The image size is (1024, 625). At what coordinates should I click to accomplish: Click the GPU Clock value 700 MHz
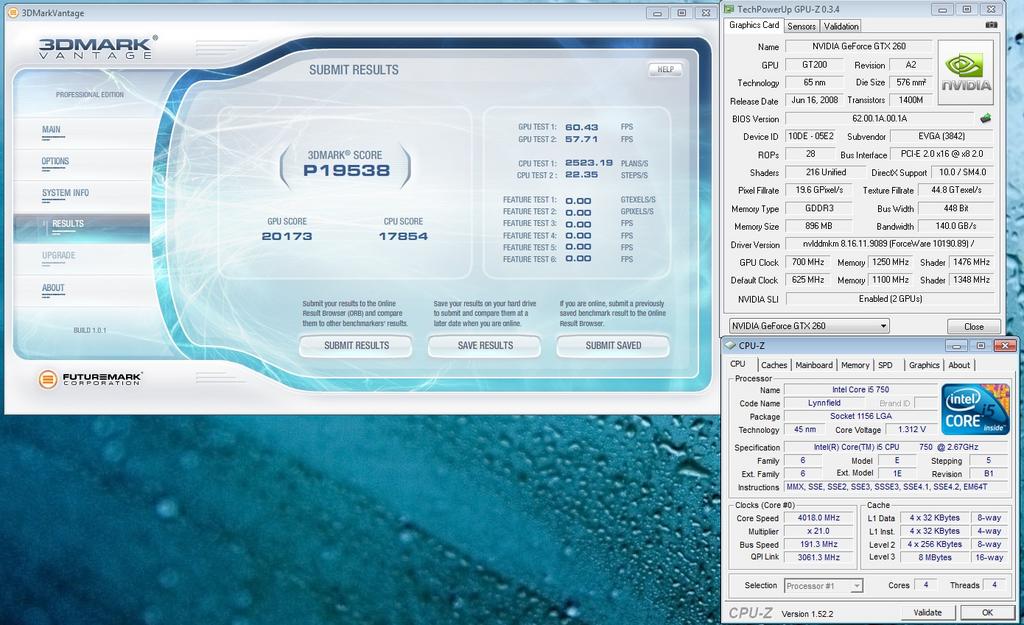click(x=808, y=262)
